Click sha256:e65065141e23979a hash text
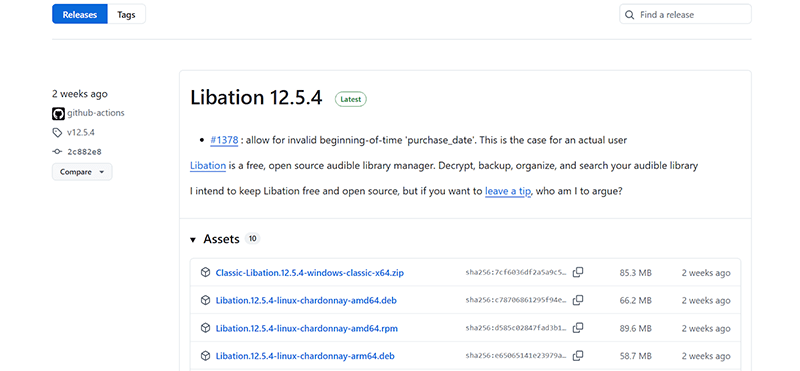The width and height of the screenshot is (800, 371). (516, 356)
